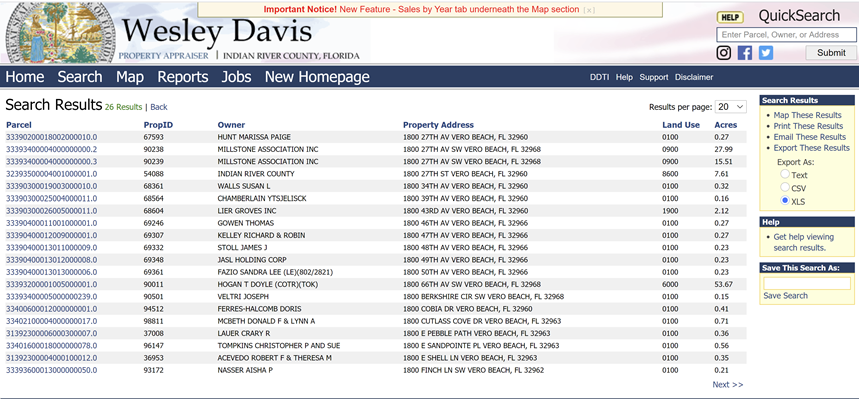Click the Florida state seal logo
This screenshot has height=399, width=859.
tap(60, 32)
